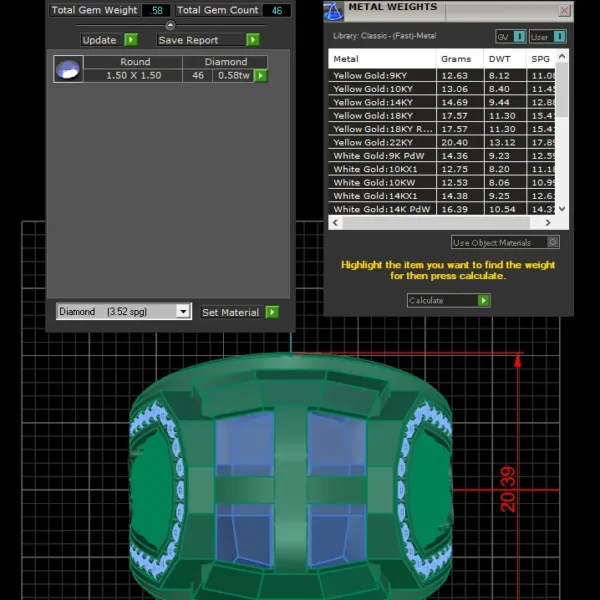
Task: Click the gem quantity cell showing 46
Action: pyautogui.click(x=197, y=75)
